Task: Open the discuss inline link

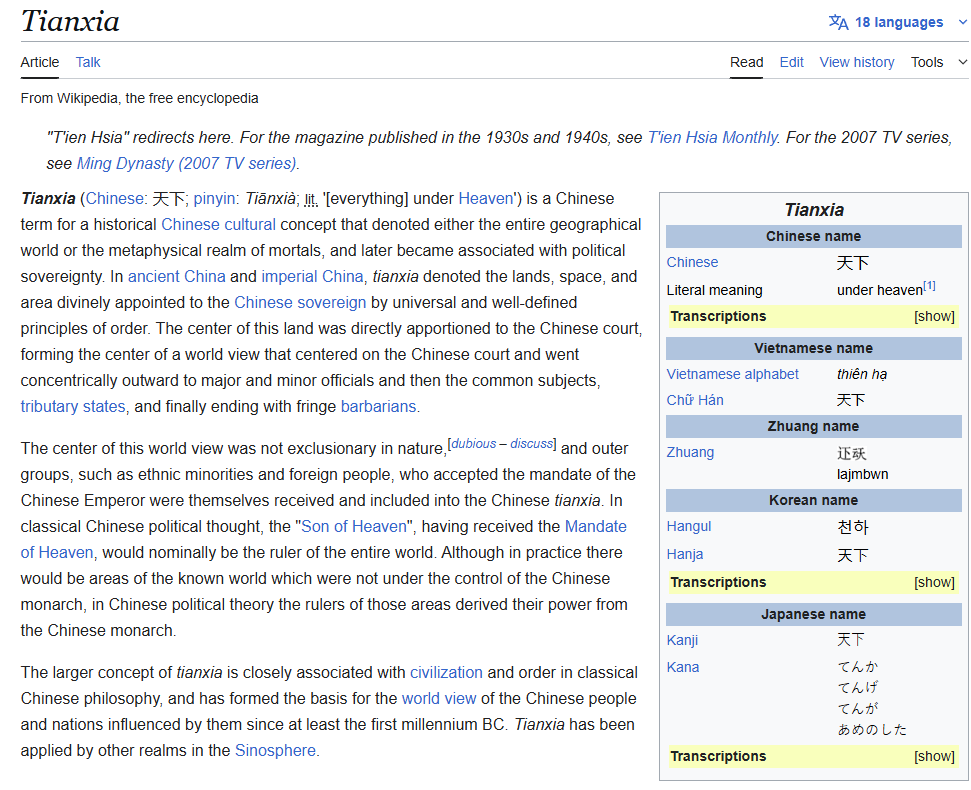Action: [531, 443]
